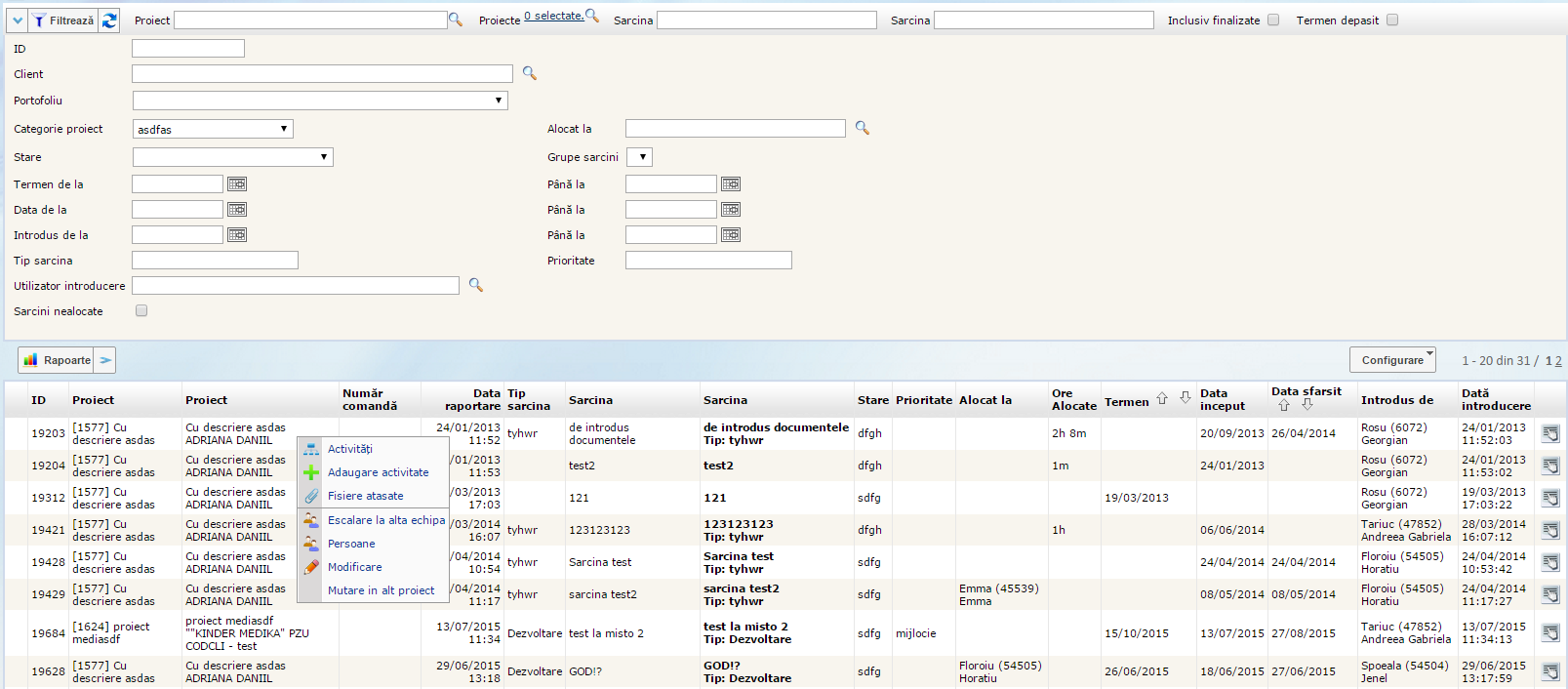Image resolution: width=1568 pixels, height=689 pixels.
Task: Check the Sarcini nealocate checkbox
Action: [x=141, y=310]
